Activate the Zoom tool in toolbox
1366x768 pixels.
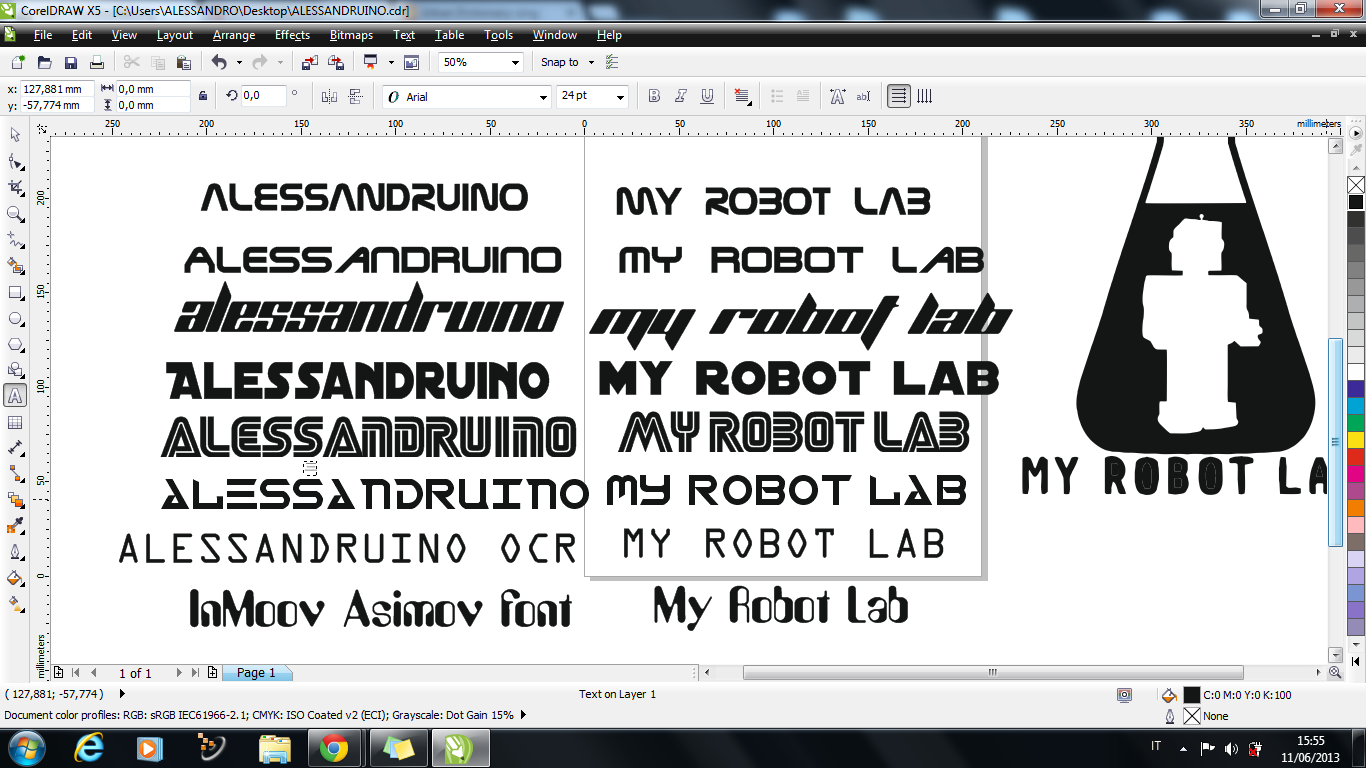pyautogui.click(x=15, y=213)
